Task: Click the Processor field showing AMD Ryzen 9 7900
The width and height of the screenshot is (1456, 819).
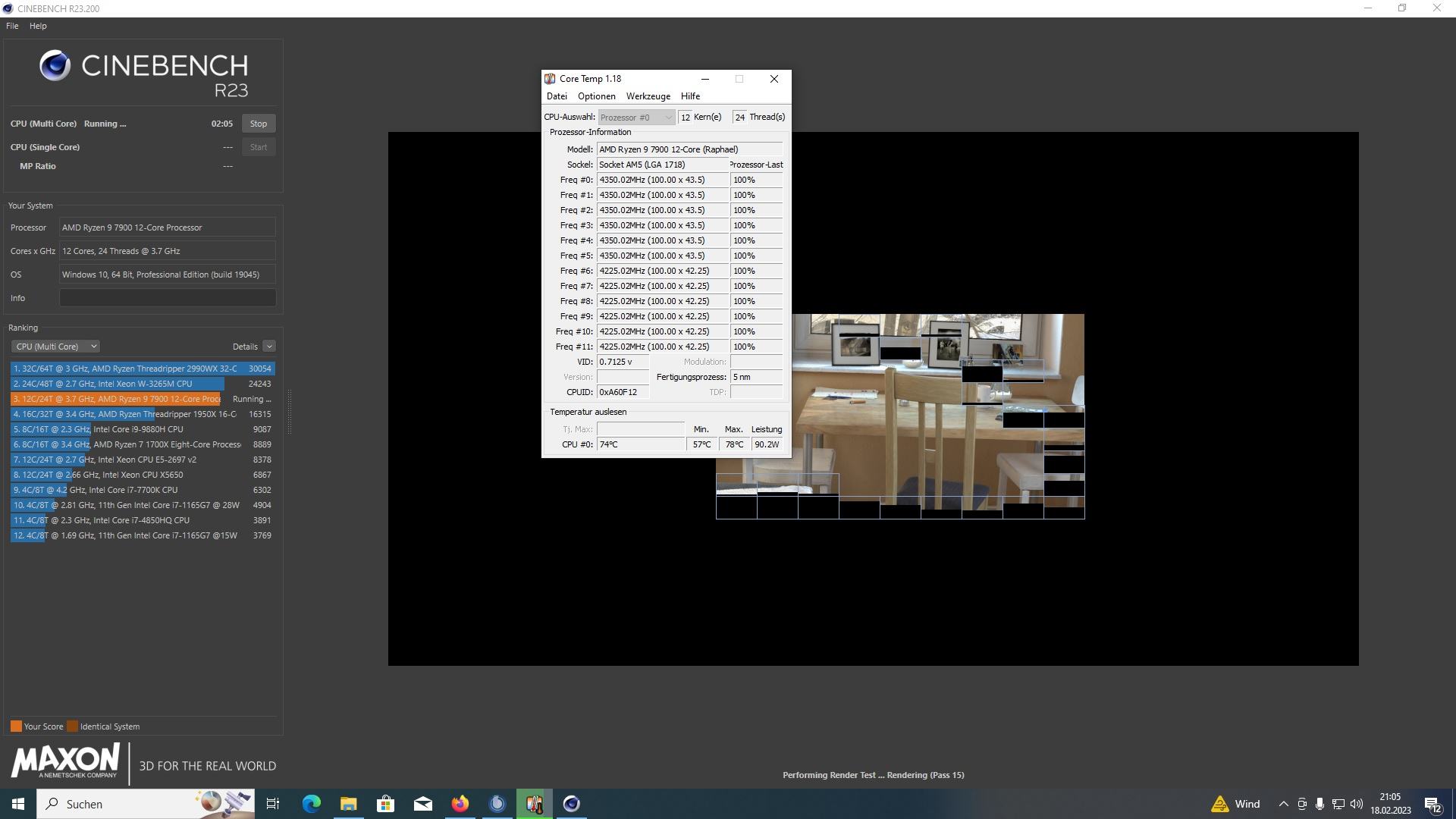Action: click(168, 227)
